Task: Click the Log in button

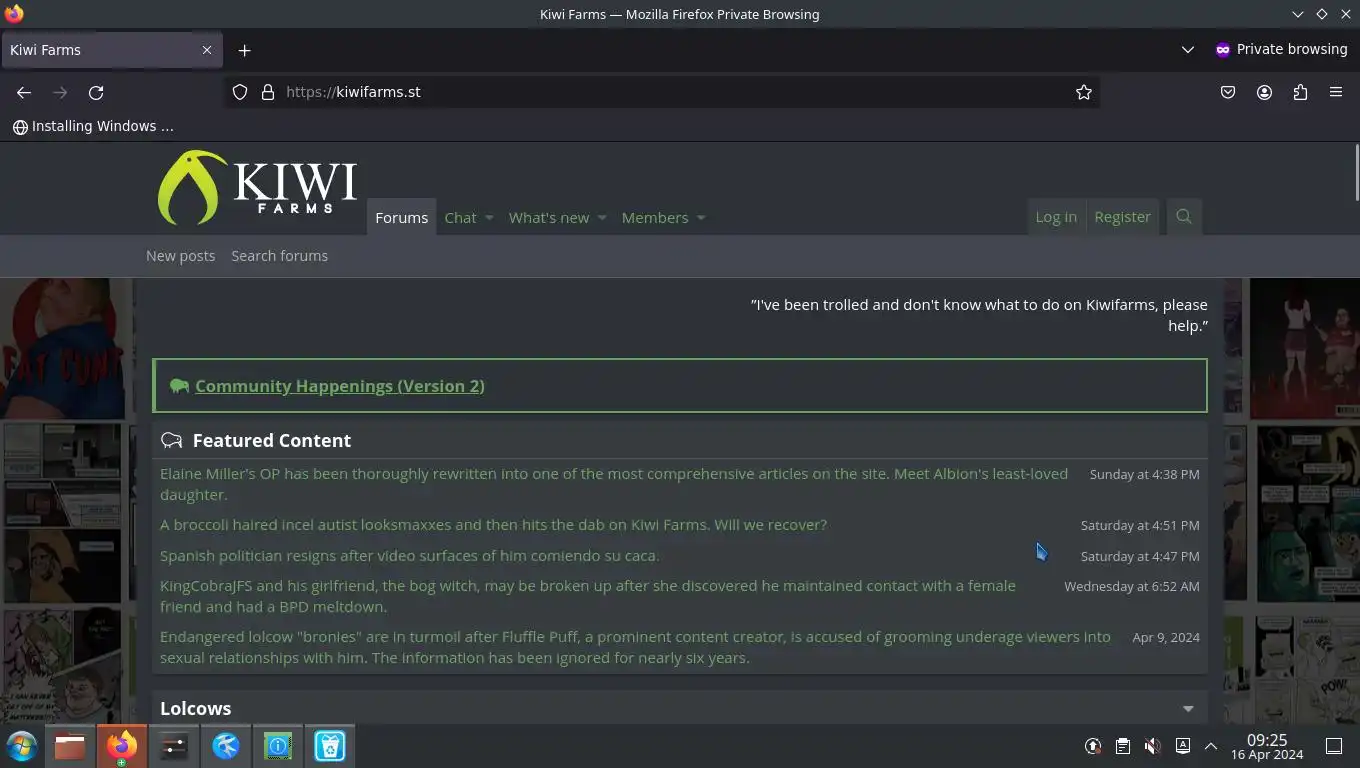Action: (1056, 217)
